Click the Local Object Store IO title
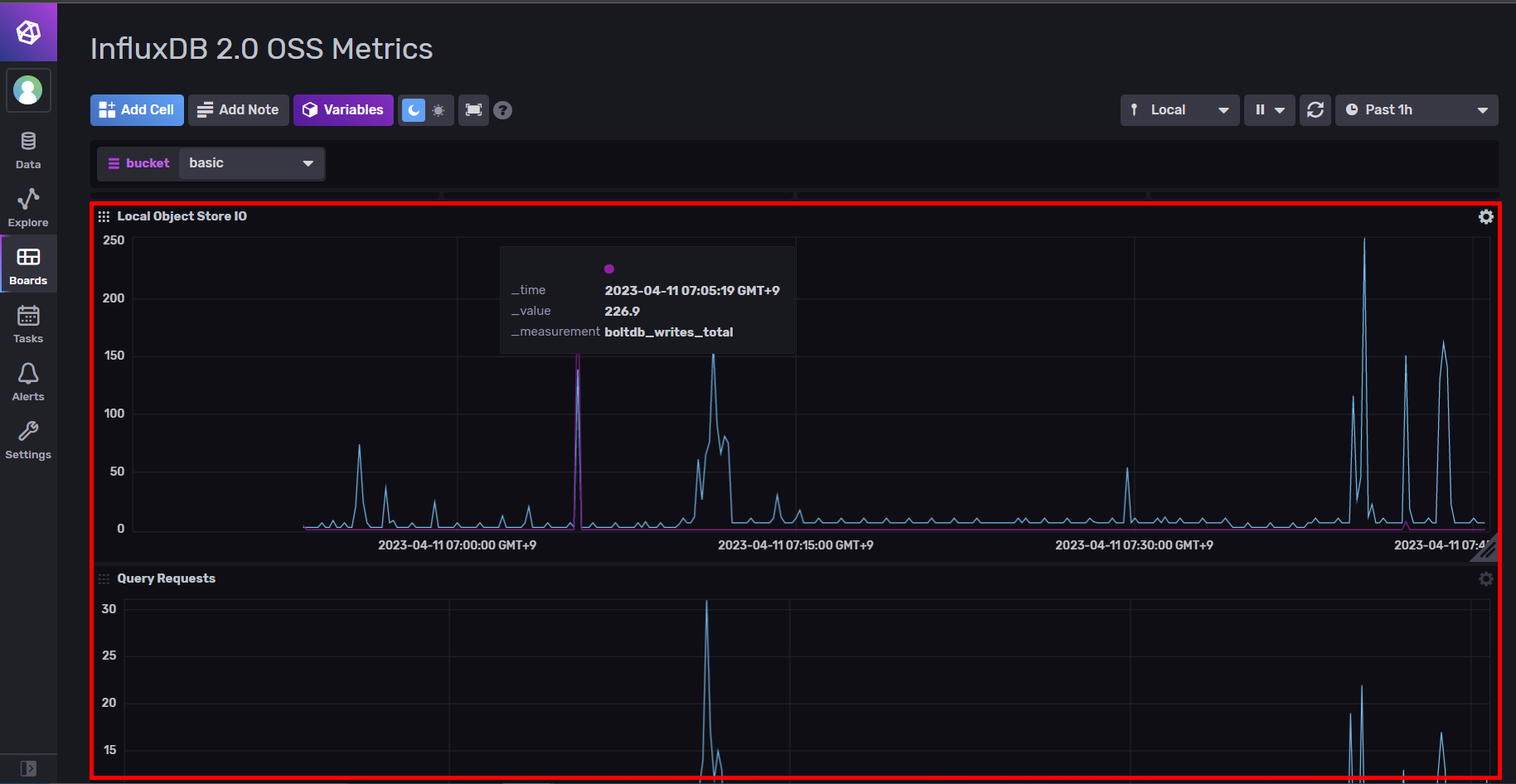This screenshot has height=784, width=1516. coord(182,216)
